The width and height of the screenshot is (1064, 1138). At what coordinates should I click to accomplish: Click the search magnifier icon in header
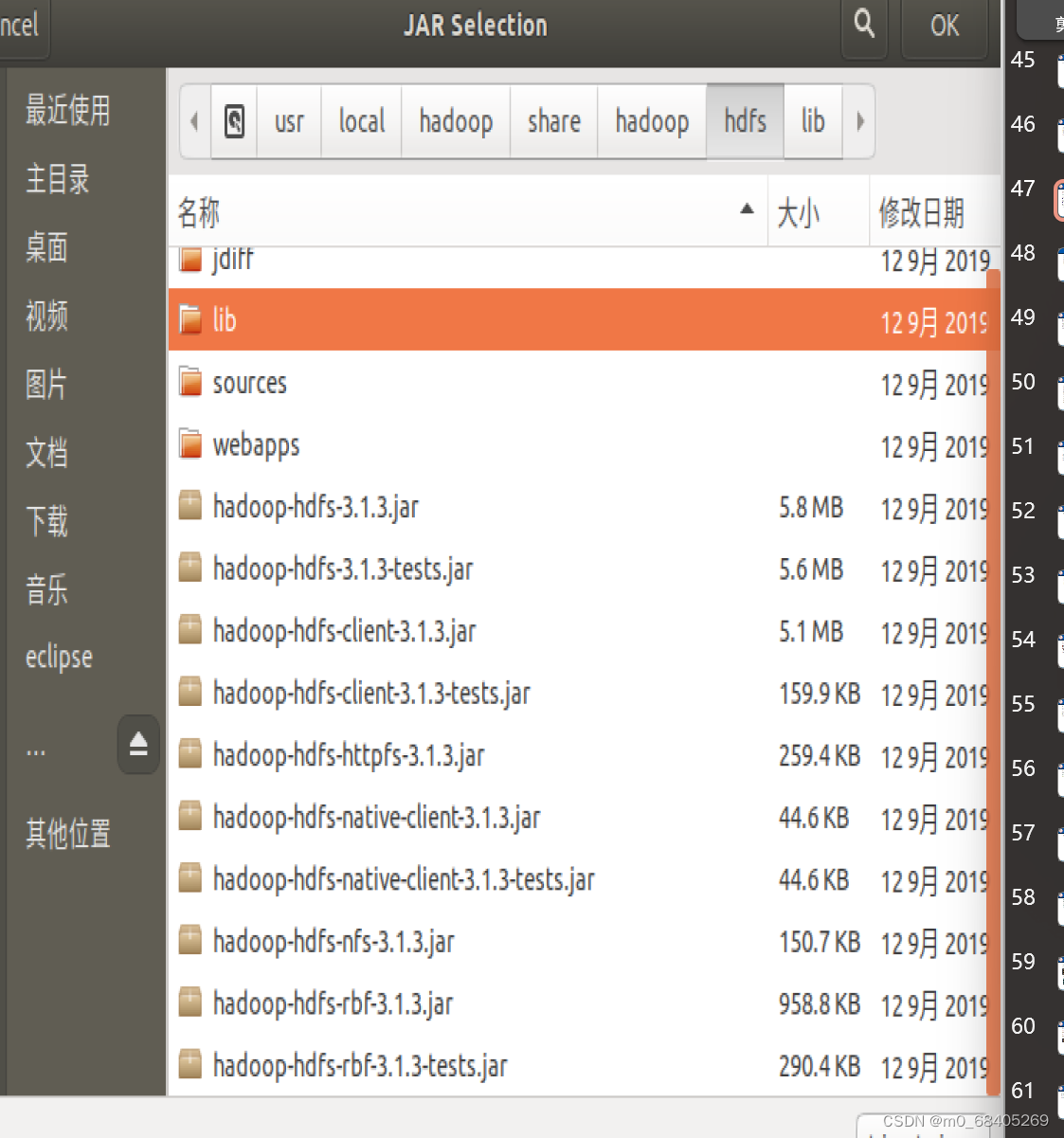tap(864, 24)
